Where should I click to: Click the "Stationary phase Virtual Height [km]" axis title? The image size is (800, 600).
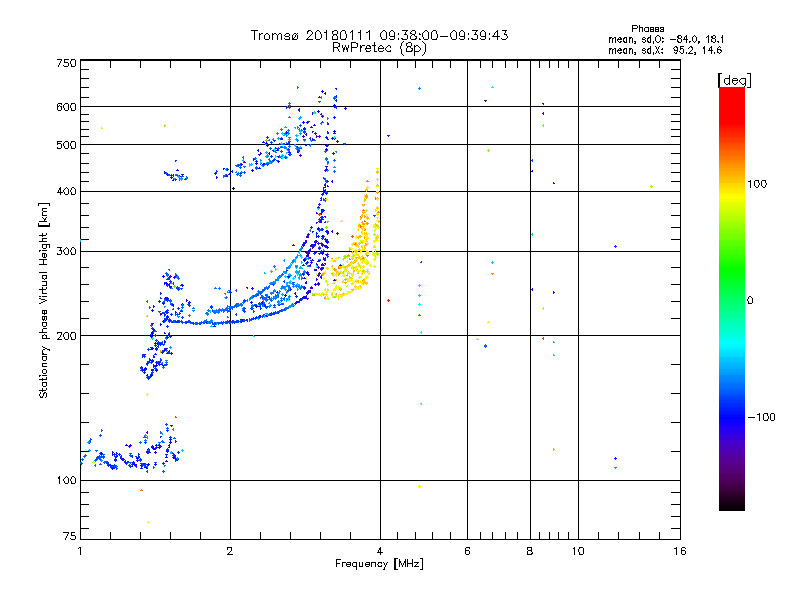point(43,300)
